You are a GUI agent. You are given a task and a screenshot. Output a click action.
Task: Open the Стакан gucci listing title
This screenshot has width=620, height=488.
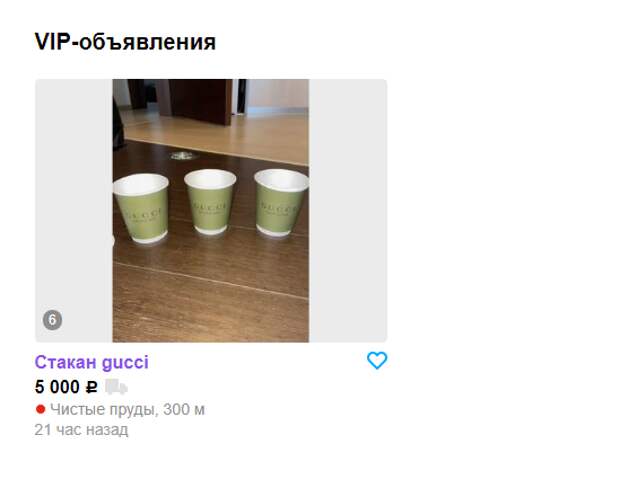(x=92, y=362)
